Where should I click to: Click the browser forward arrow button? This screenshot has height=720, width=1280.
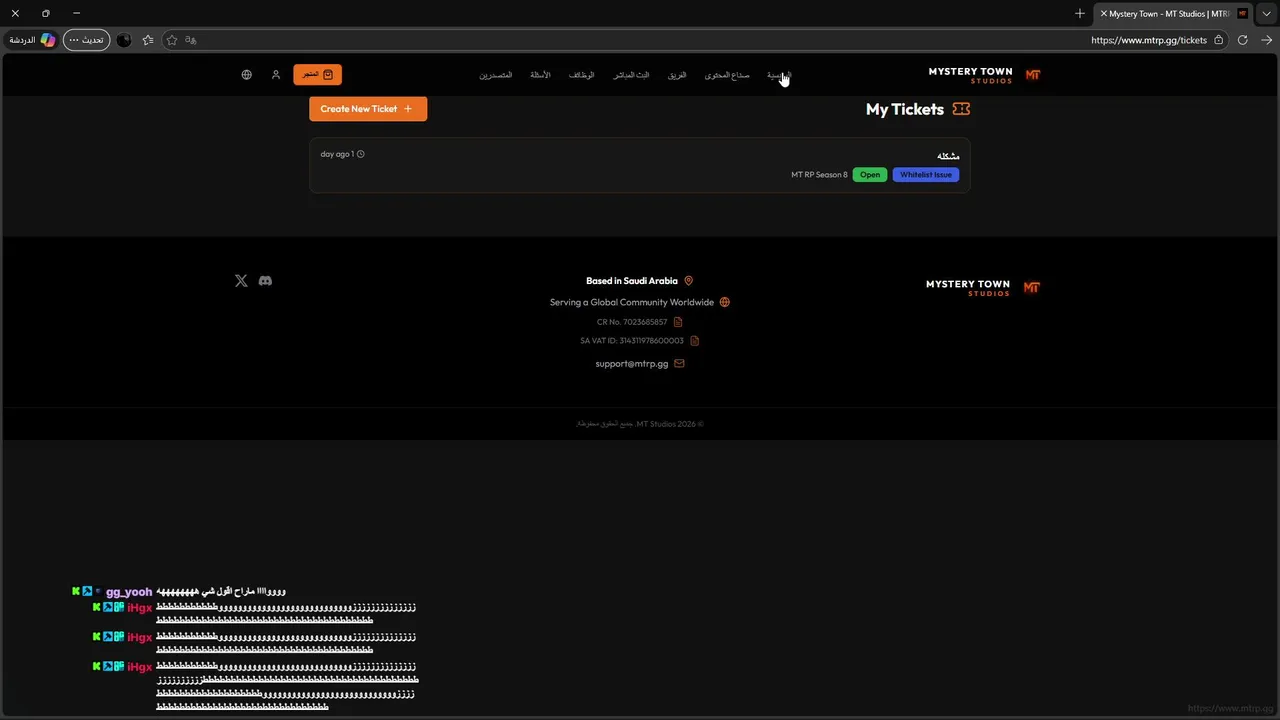click(x=1267, y=40)
